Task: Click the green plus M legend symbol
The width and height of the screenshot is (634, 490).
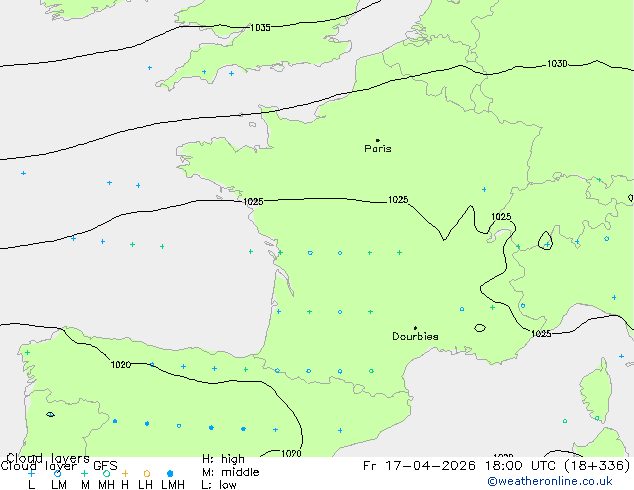Action: pyautogui.click(x=84, y=473)
